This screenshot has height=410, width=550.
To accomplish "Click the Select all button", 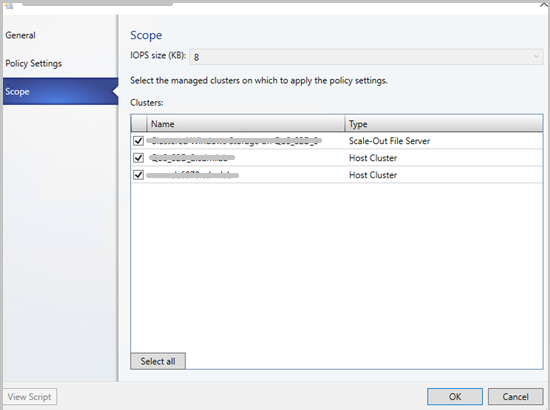I will coord(158,361).
